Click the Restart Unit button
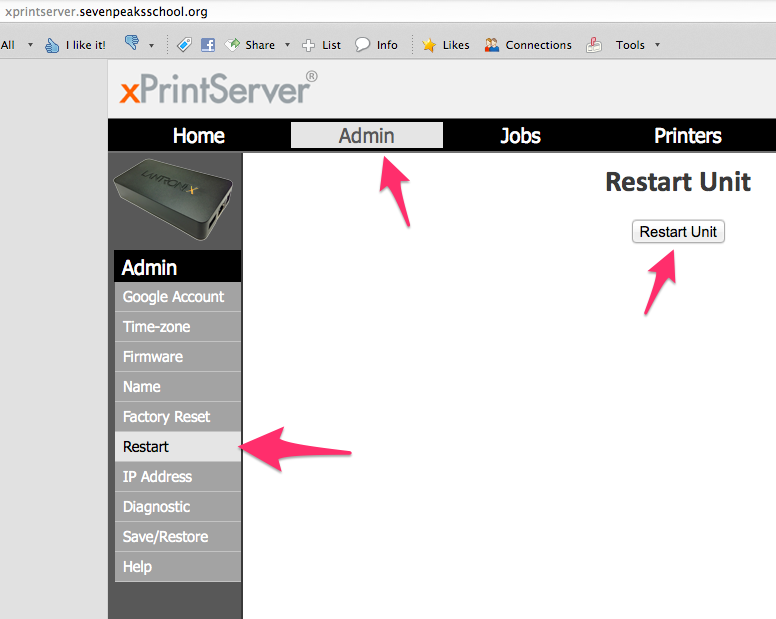Image resolution: width=776 pixels, height=619 pixels. (678, 232)
